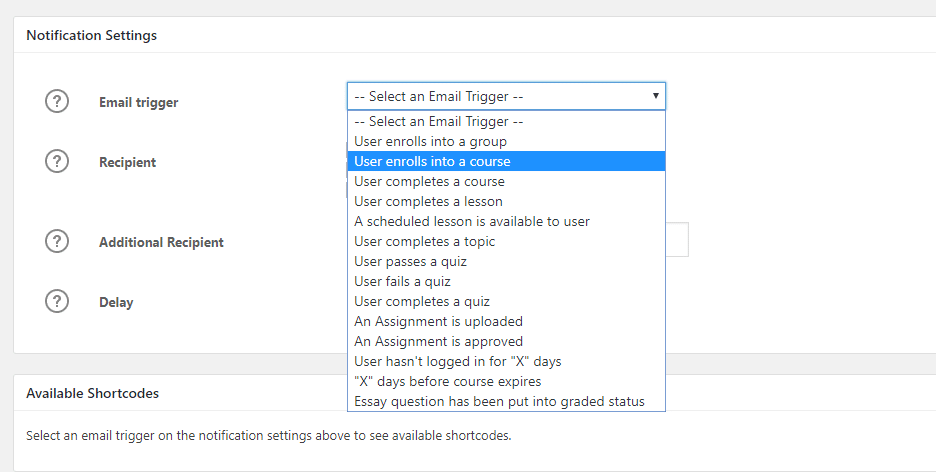Select 'User enrolls into a course' option
Screen dimensions: 936x472
[x=432, y=162]
